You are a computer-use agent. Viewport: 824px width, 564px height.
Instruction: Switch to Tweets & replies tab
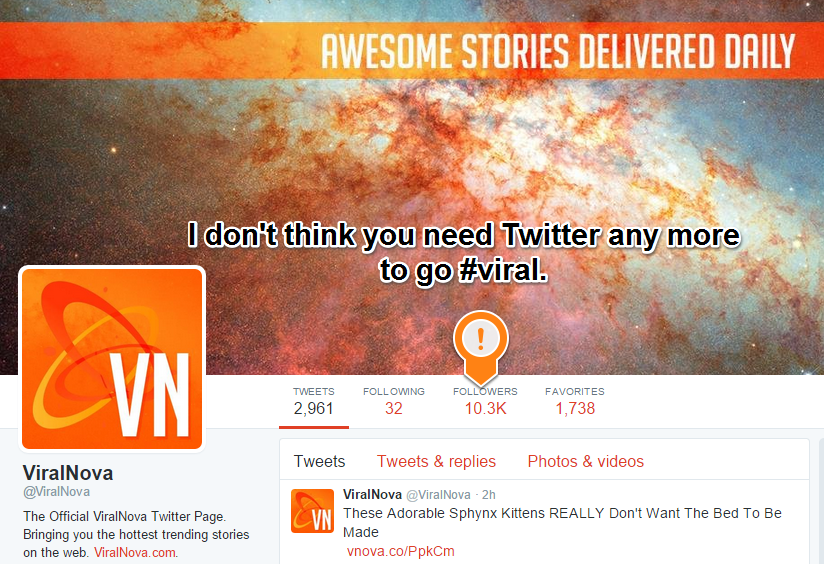436,461
